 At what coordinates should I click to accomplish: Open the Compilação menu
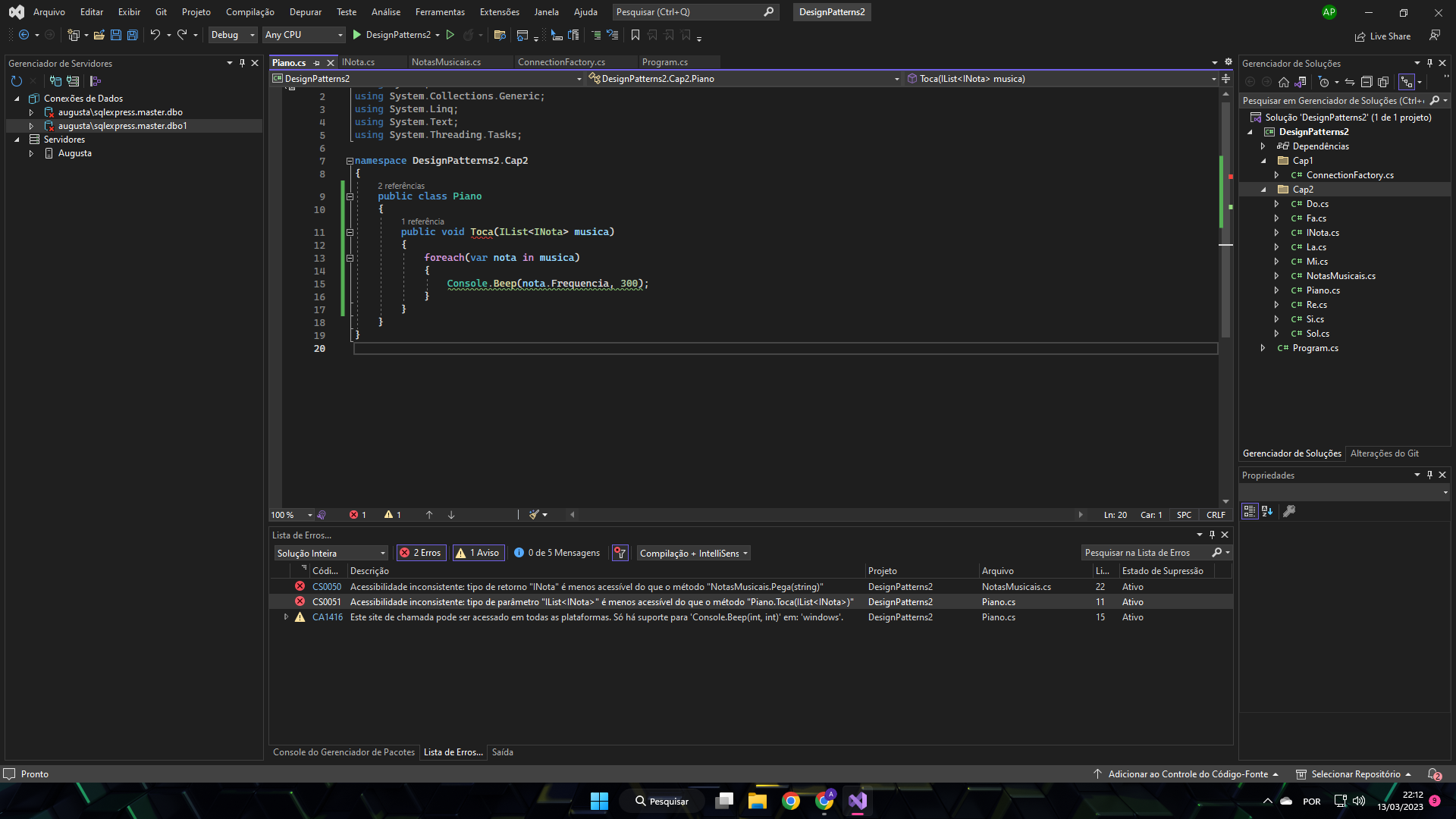249,12
